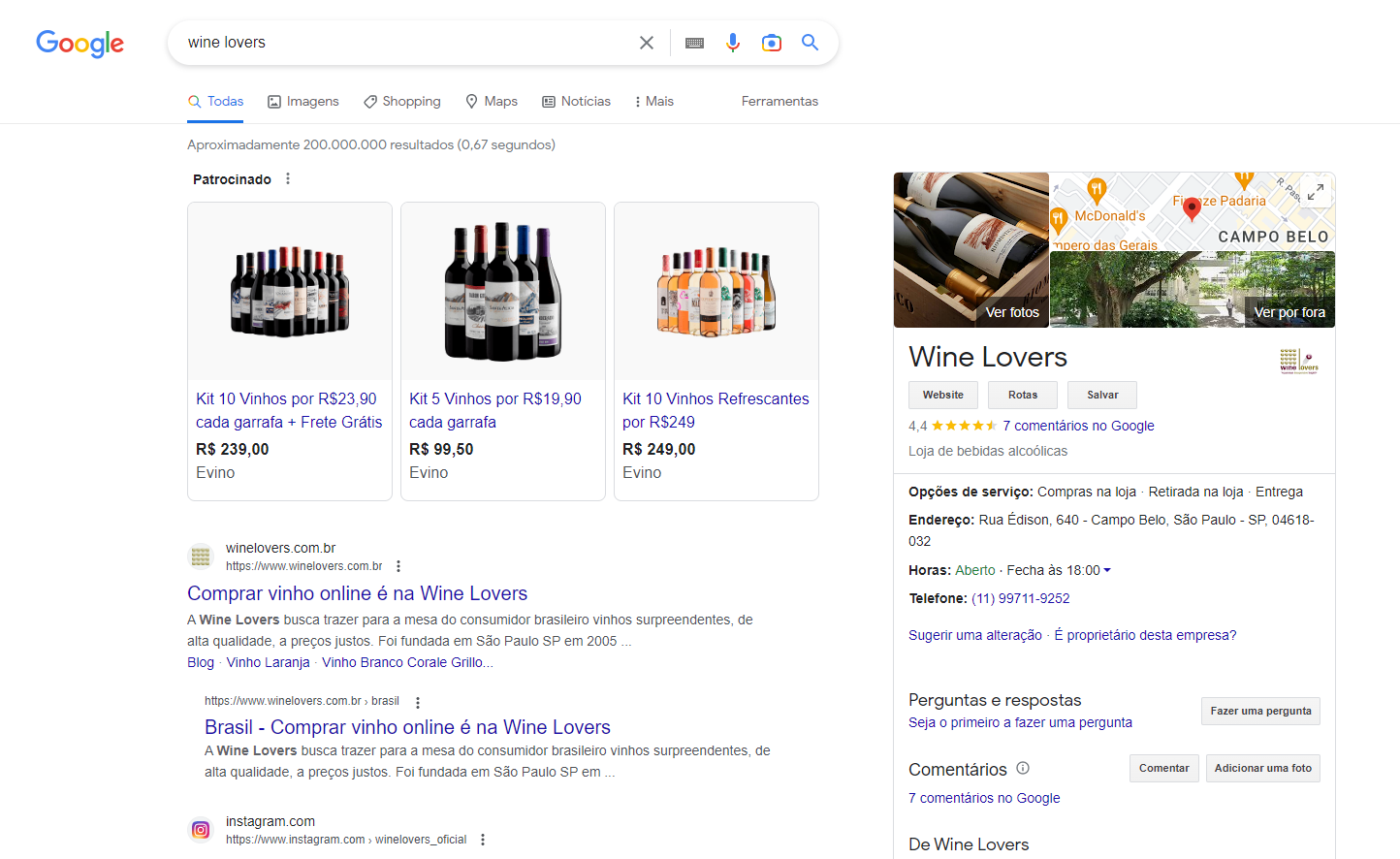Clear the search box with the X icon
Screen dimensions: 1400x859
[x=646, y=43]
